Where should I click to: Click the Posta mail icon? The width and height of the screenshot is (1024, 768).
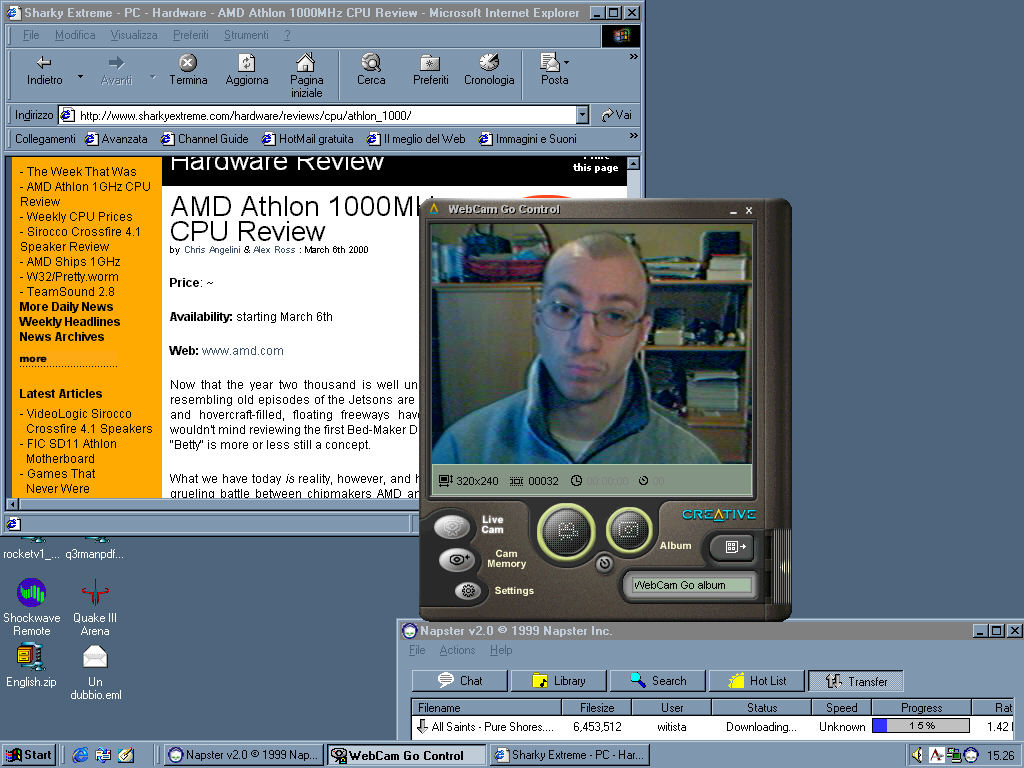(x=550, y=63)
